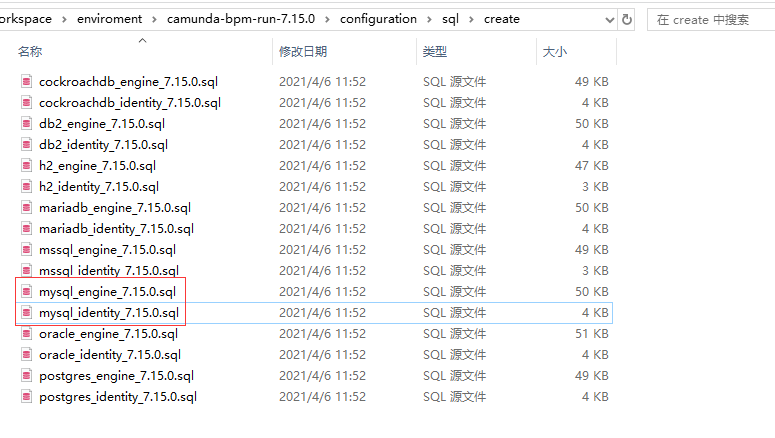Expand the chevron before enviroment in path
Image resolution: width=775 pixels, height=438 pixels.
64,19
